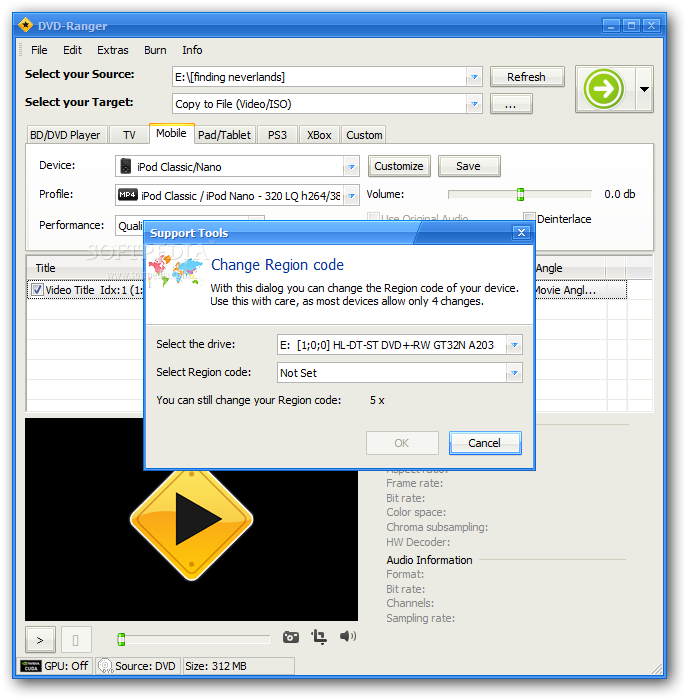Screen dimensions: 687x699
Task: Open the Burn menu
Action: (x=155, y=50)
